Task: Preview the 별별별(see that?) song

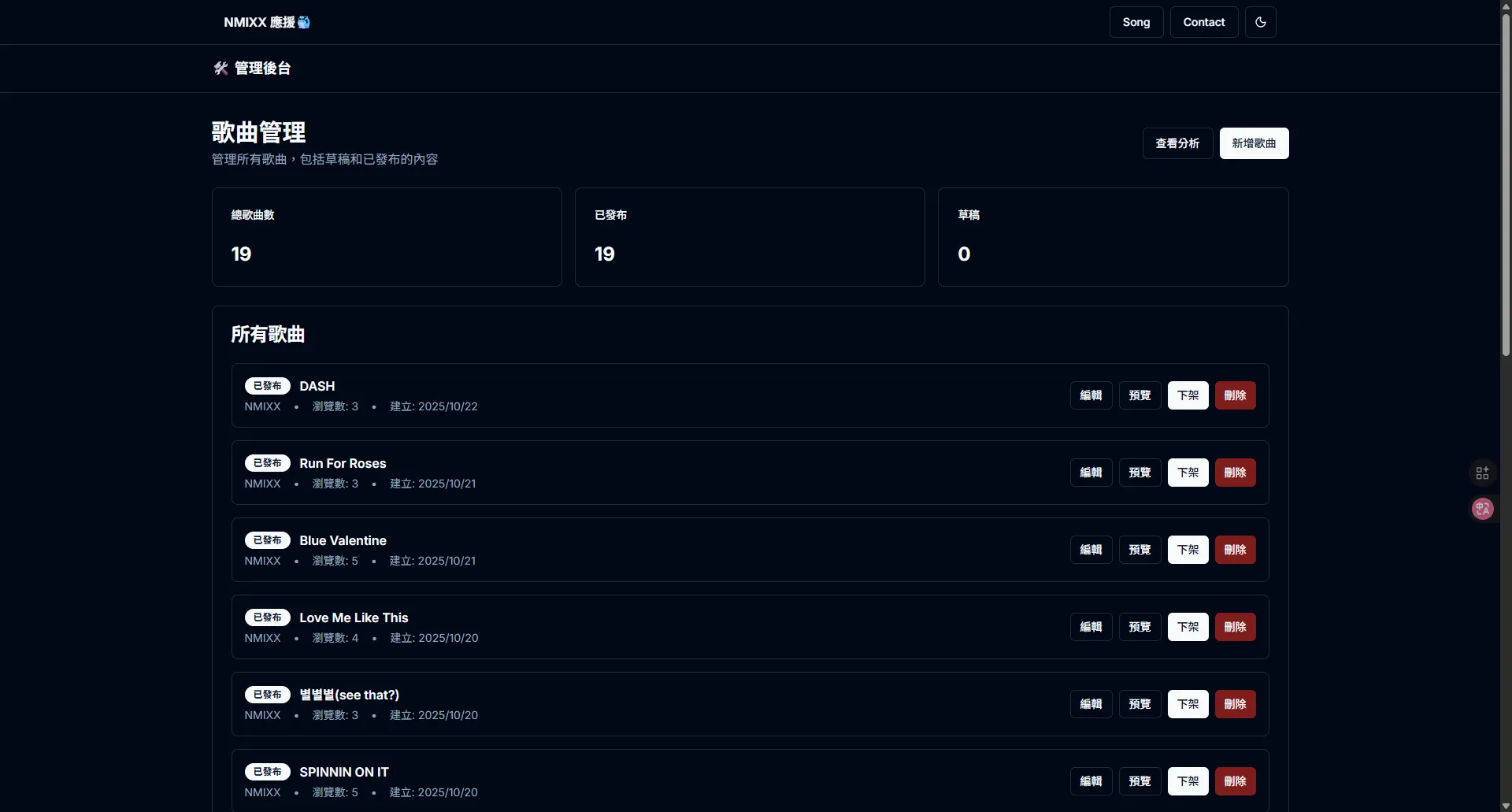Action: [x=1140, y=704]
